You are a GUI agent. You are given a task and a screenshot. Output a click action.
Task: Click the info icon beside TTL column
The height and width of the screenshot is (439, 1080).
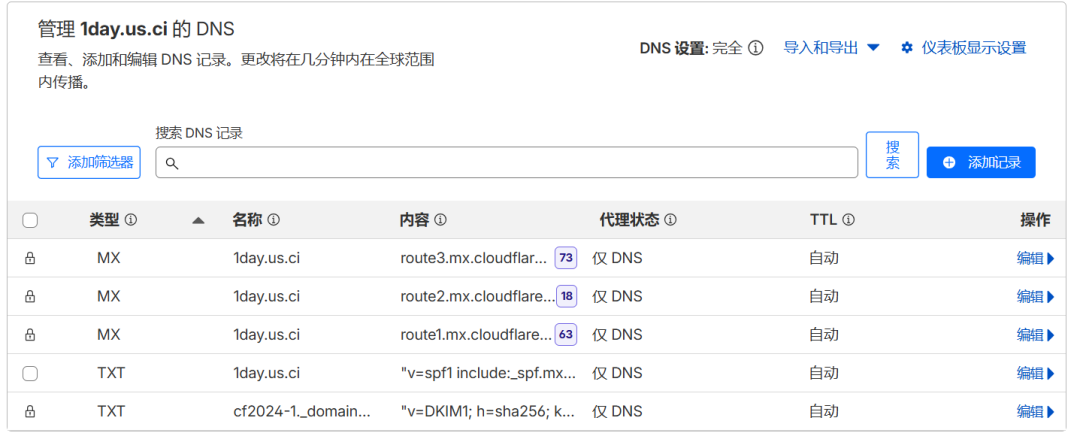pyautogui.click(x=849, y=220)
